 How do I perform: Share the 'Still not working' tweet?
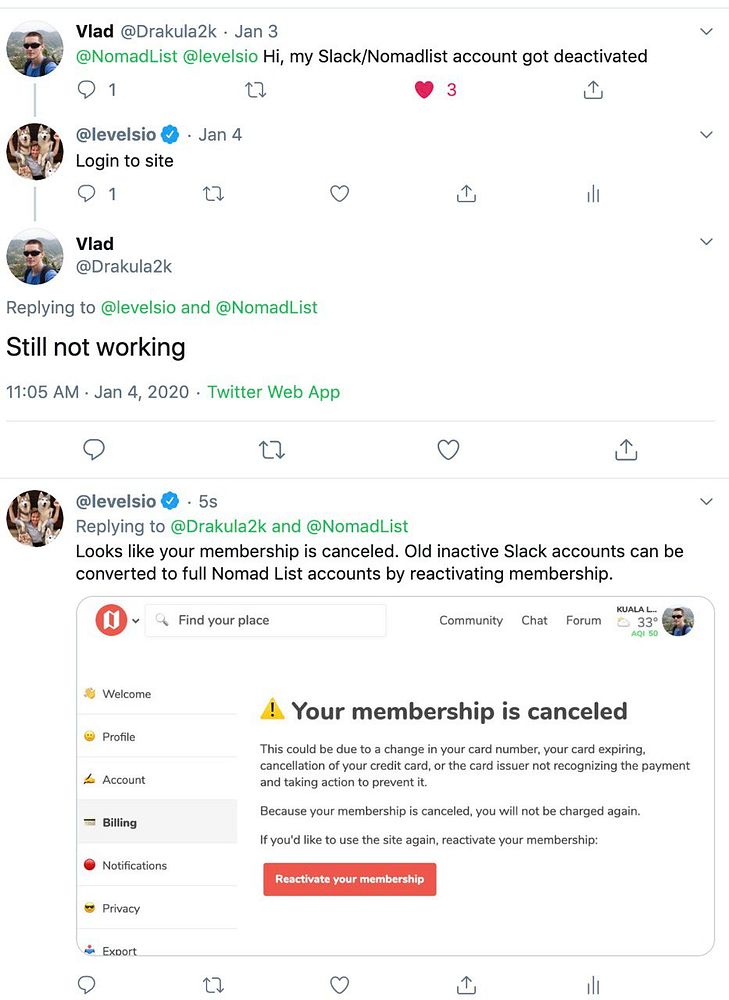(626, 450)
